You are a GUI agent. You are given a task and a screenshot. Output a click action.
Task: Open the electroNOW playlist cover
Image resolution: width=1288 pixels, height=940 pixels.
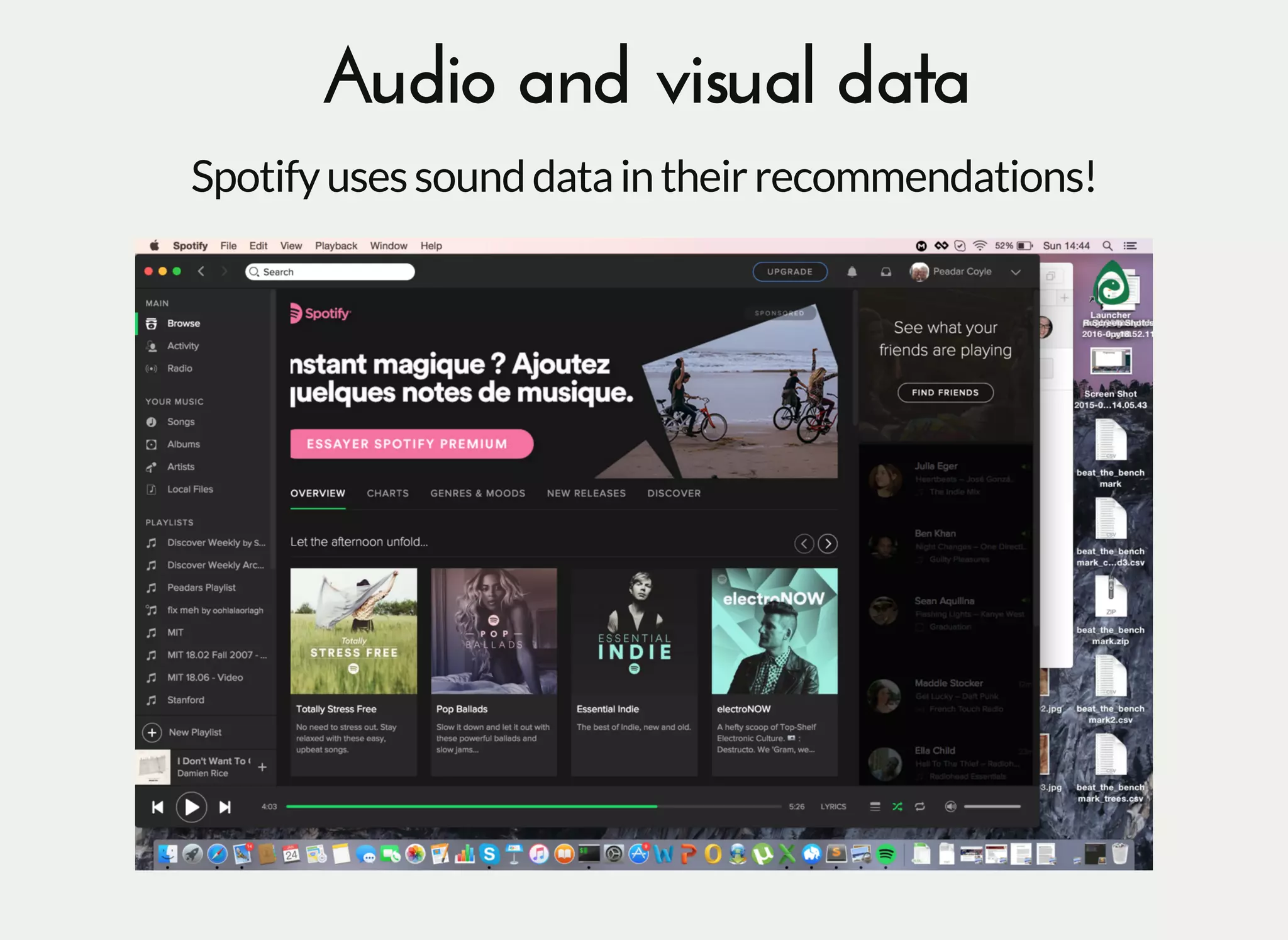click(774, 631)
